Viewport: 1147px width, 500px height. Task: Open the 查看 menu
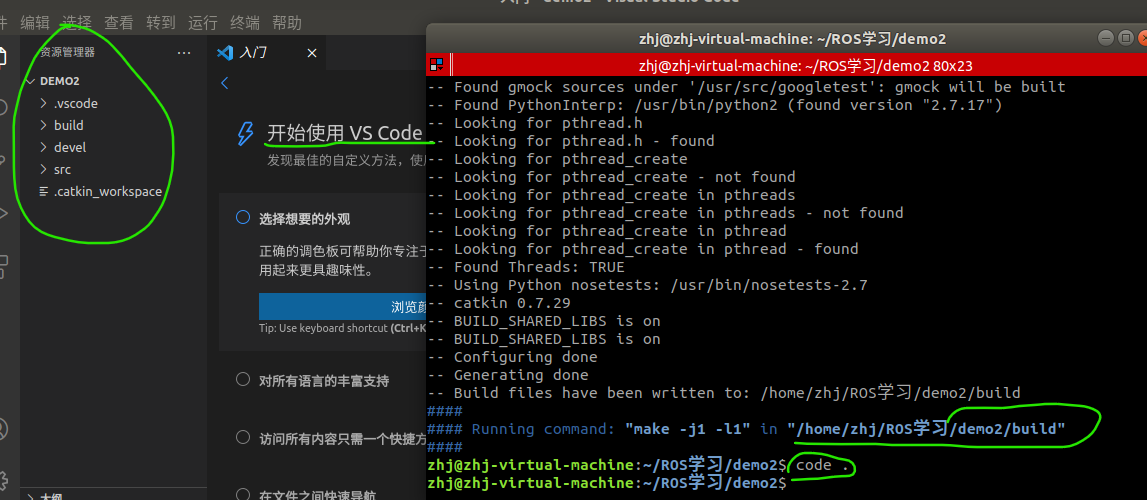click(x=119, y=23)
